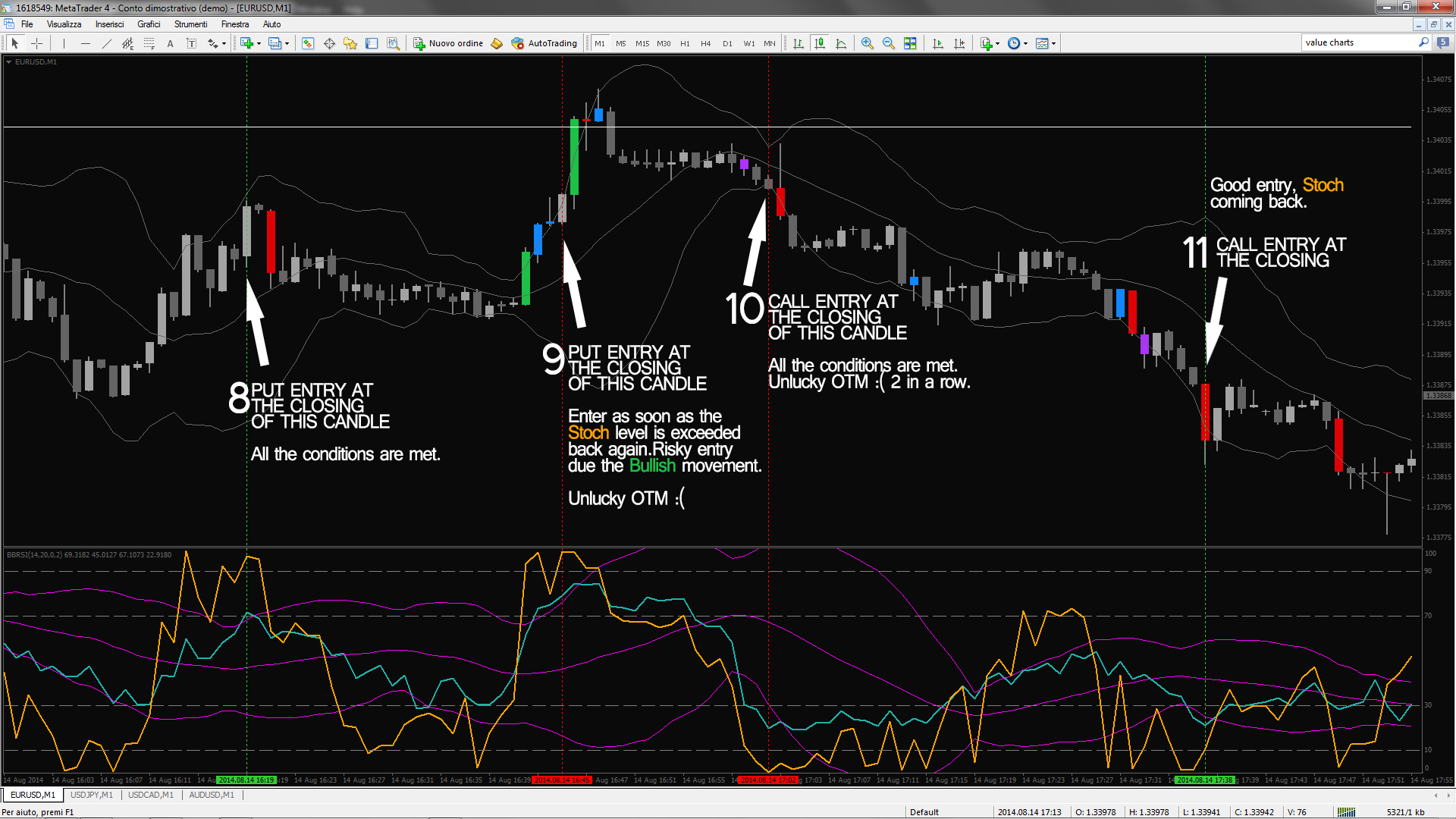
Task: Toggle bar chart display mode
Action: click(x=799, y=43)
